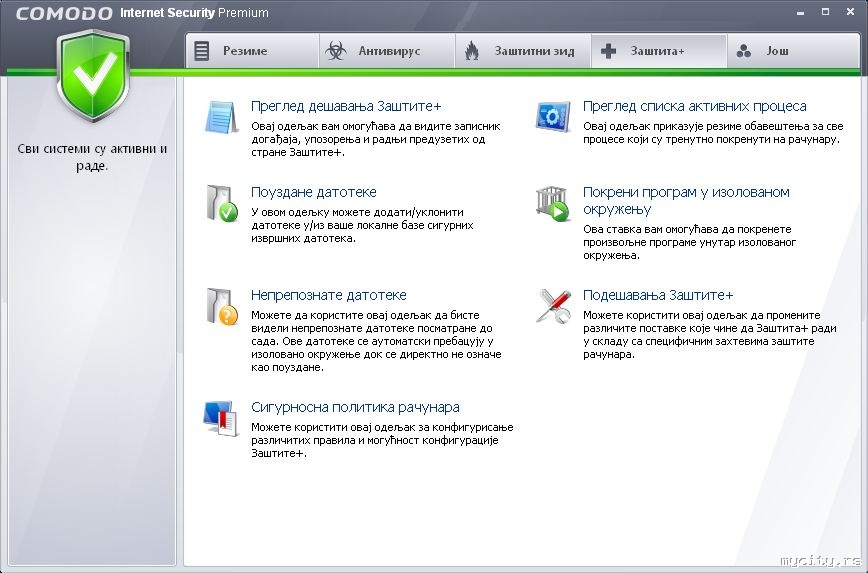Open Поуздане датотеке link
The width and height of the screenshot is (868, 573).
(x=313, y=192)
